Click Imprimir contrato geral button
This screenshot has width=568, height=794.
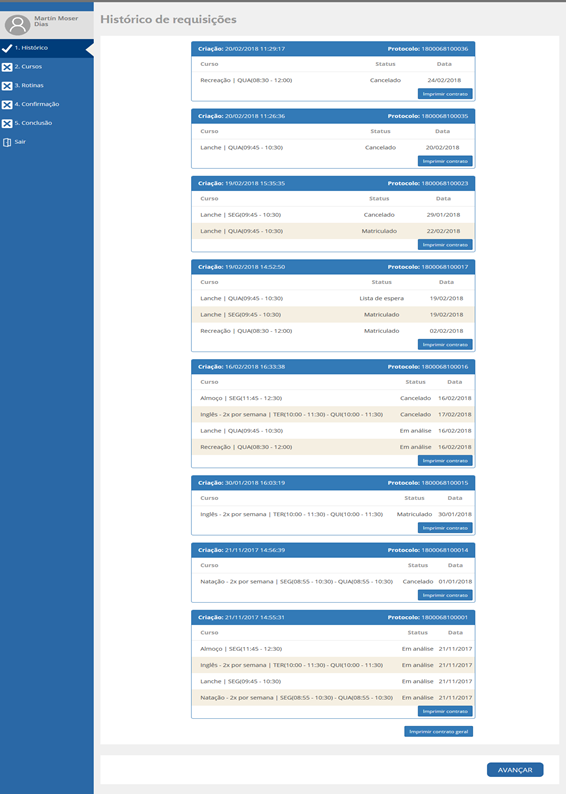[438, 732]
